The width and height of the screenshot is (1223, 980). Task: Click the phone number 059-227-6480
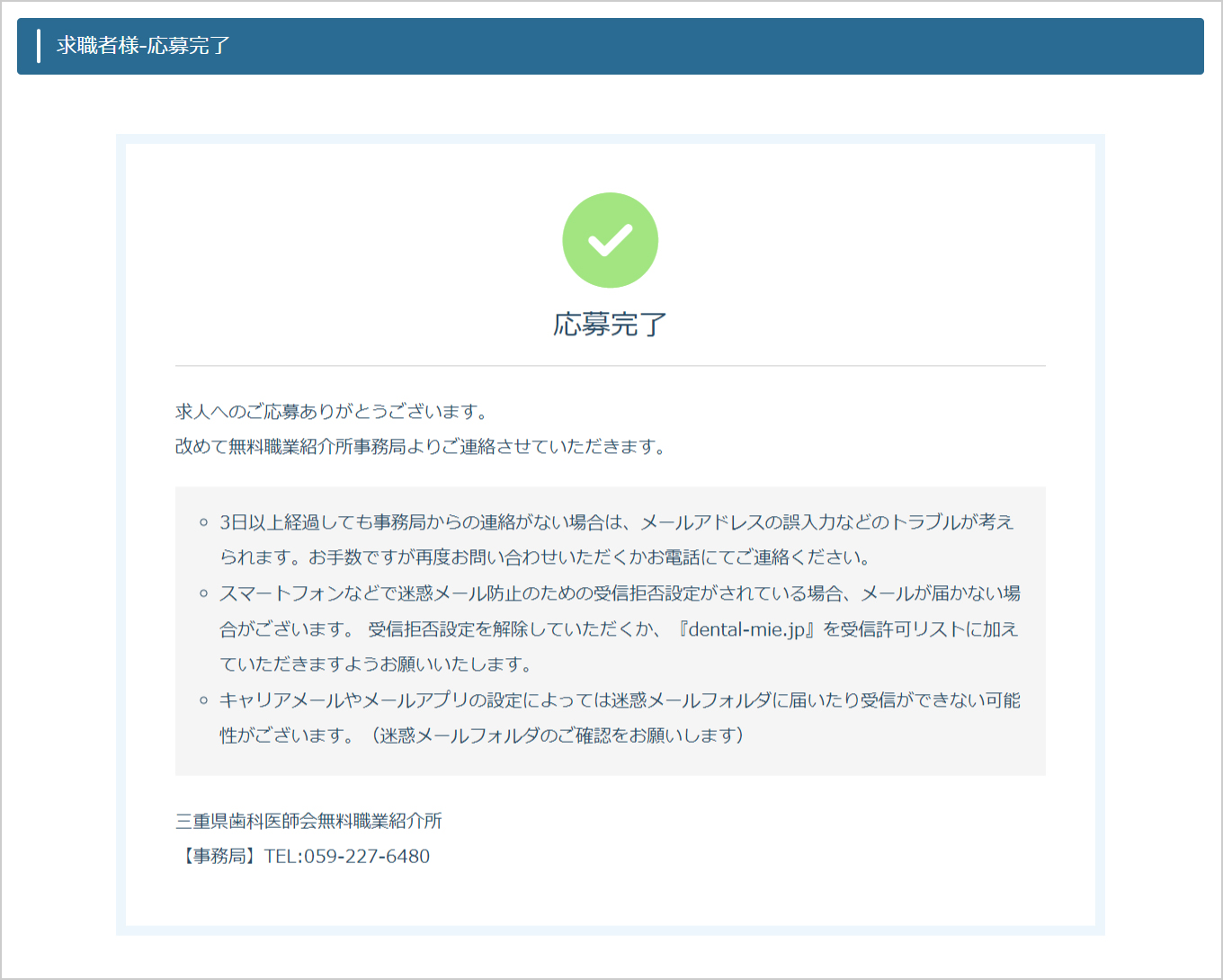(x=367, y=857)
